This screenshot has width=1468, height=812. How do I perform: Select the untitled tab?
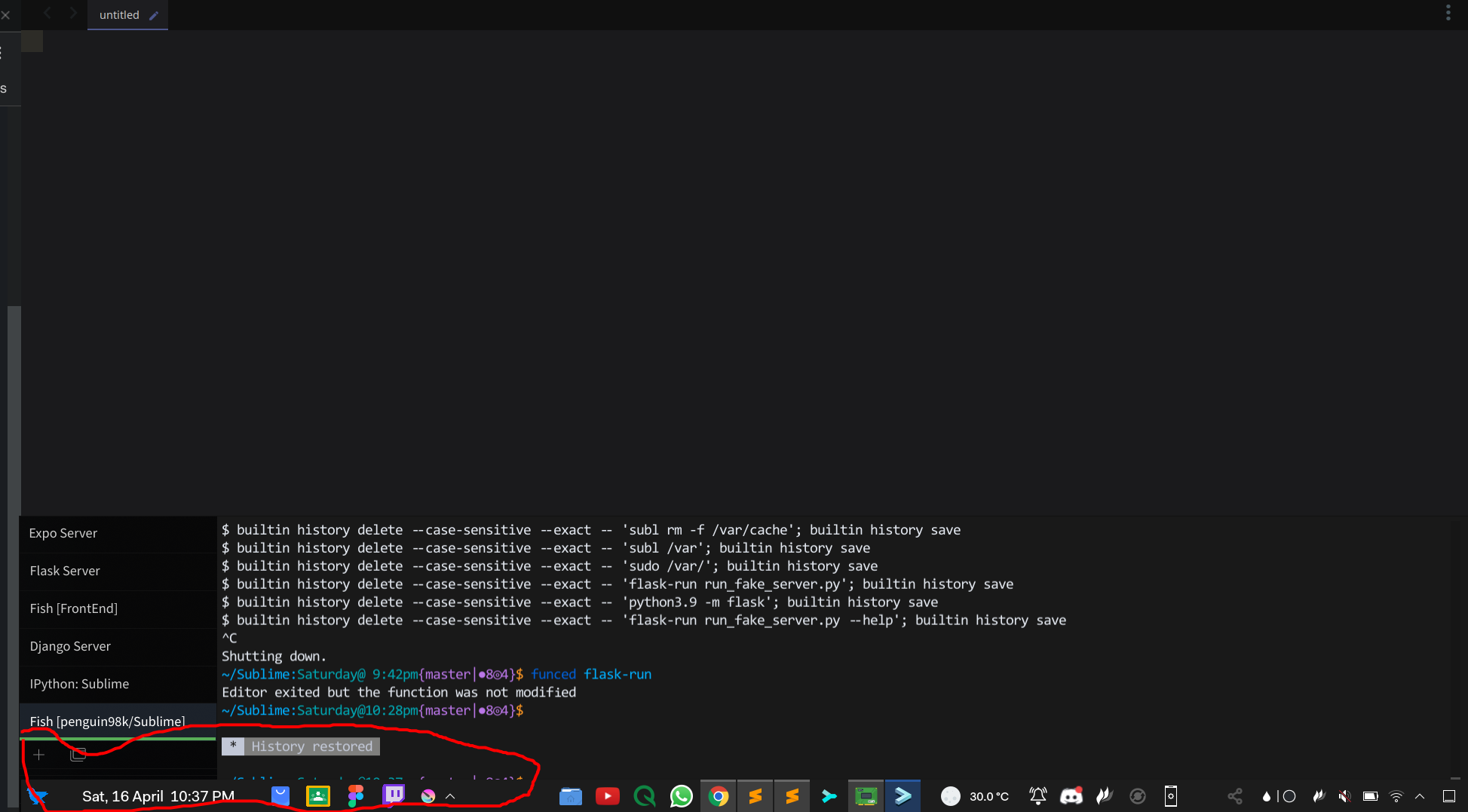click(x=119, y=14)
